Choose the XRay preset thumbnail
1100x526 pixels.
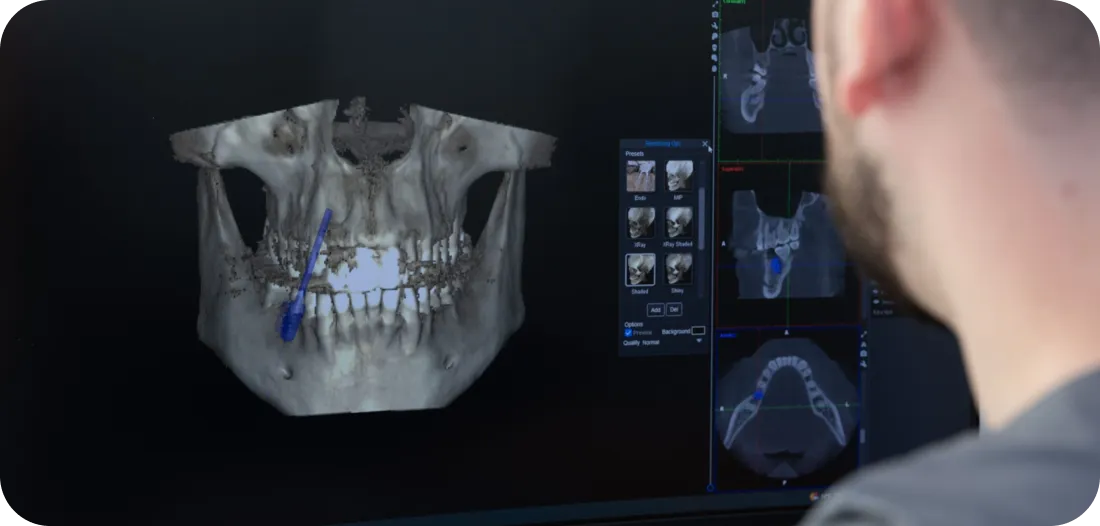click(x=640, y=222)
